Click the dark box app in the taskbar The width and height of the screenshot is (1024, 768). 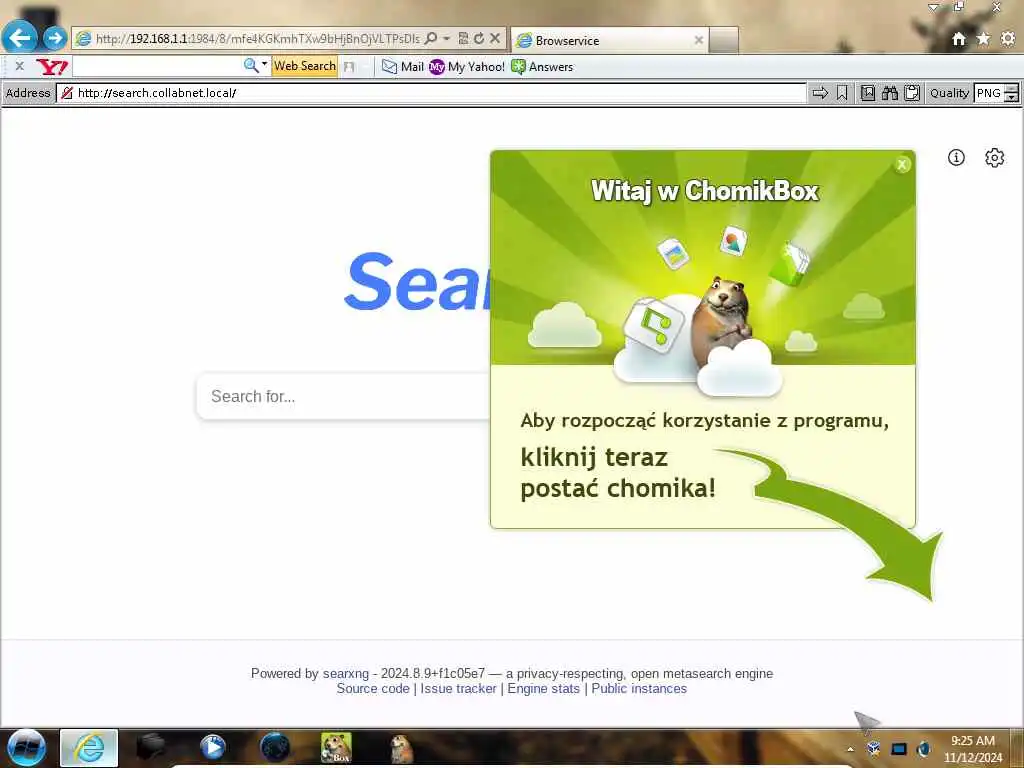[x=150, y=748]
